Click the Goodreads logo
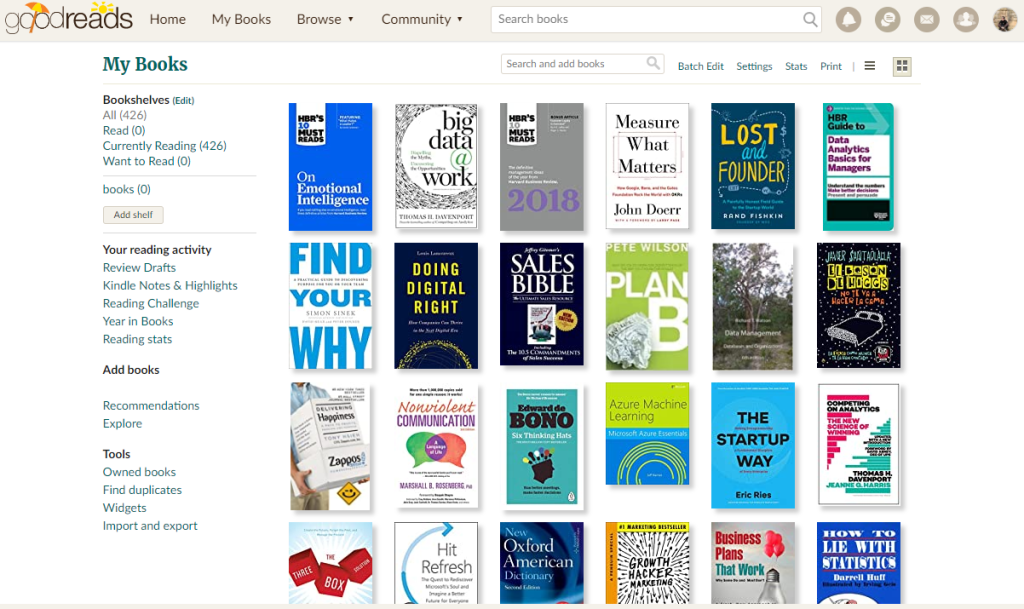Viewport: 1024px width, 609px height. (68, 18)
